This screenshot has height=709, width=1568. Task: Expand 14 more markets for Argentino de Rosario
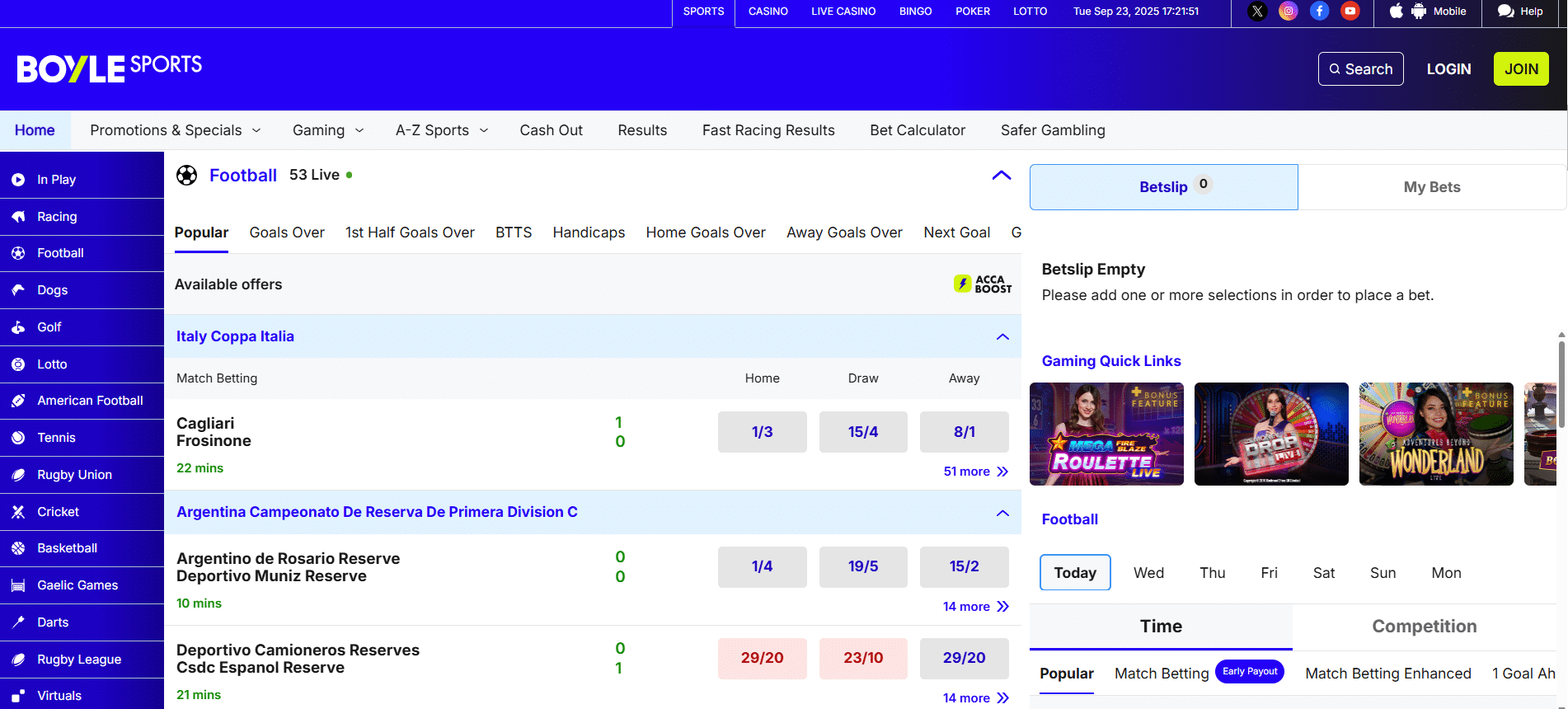pyautogui.click(x=976, y=607)
